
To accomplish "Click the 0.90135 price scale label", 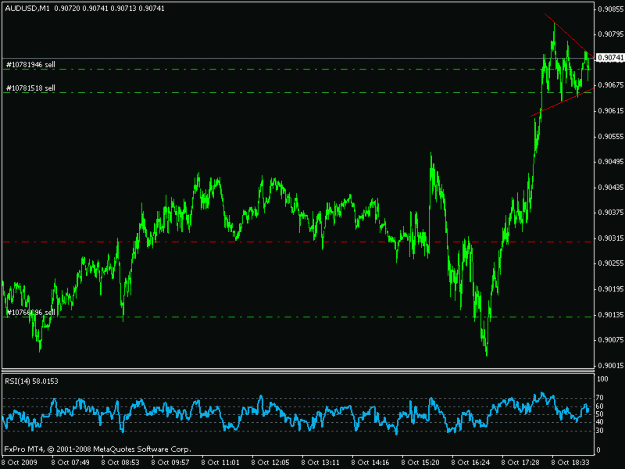I will coord(610,315).
